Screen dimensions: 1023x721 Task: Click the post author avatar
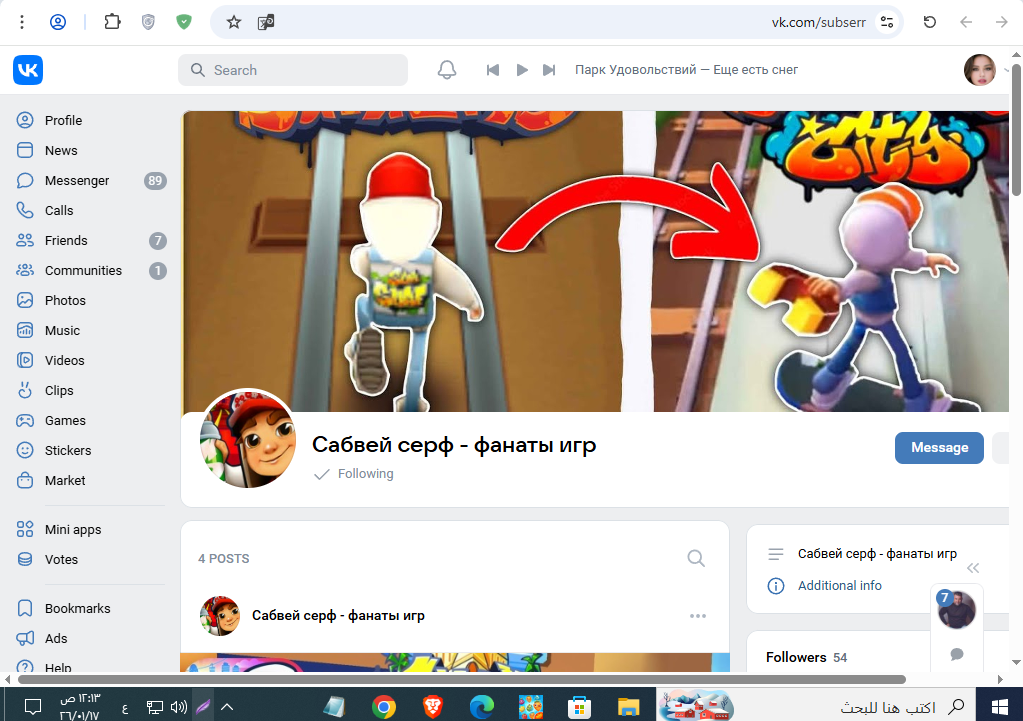[220, 616]
